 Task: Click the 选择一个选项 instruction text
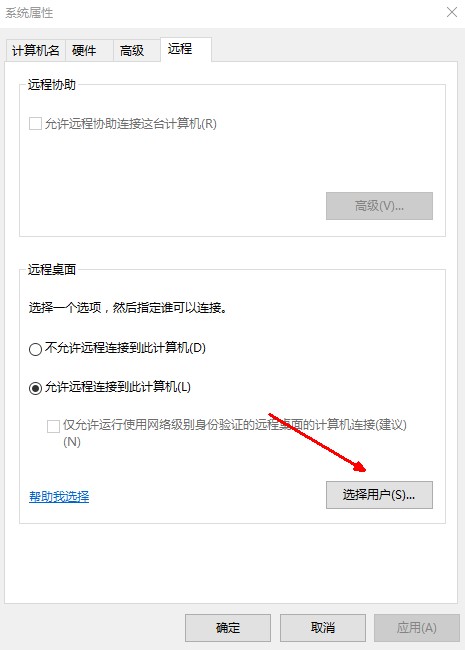click(65, 308)
